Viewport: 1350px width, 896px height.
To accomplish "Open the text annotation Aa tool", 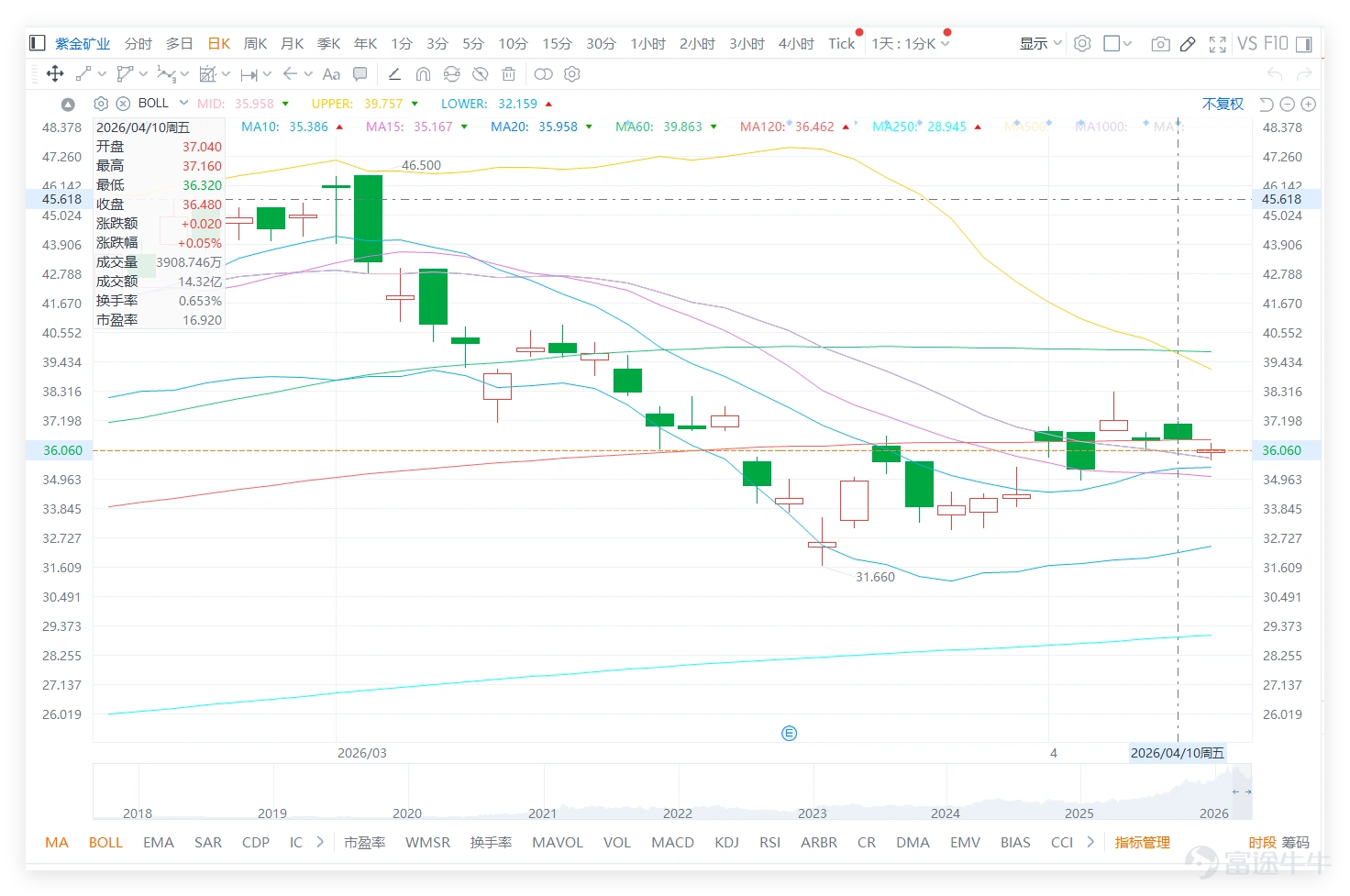I will (332, 73).
